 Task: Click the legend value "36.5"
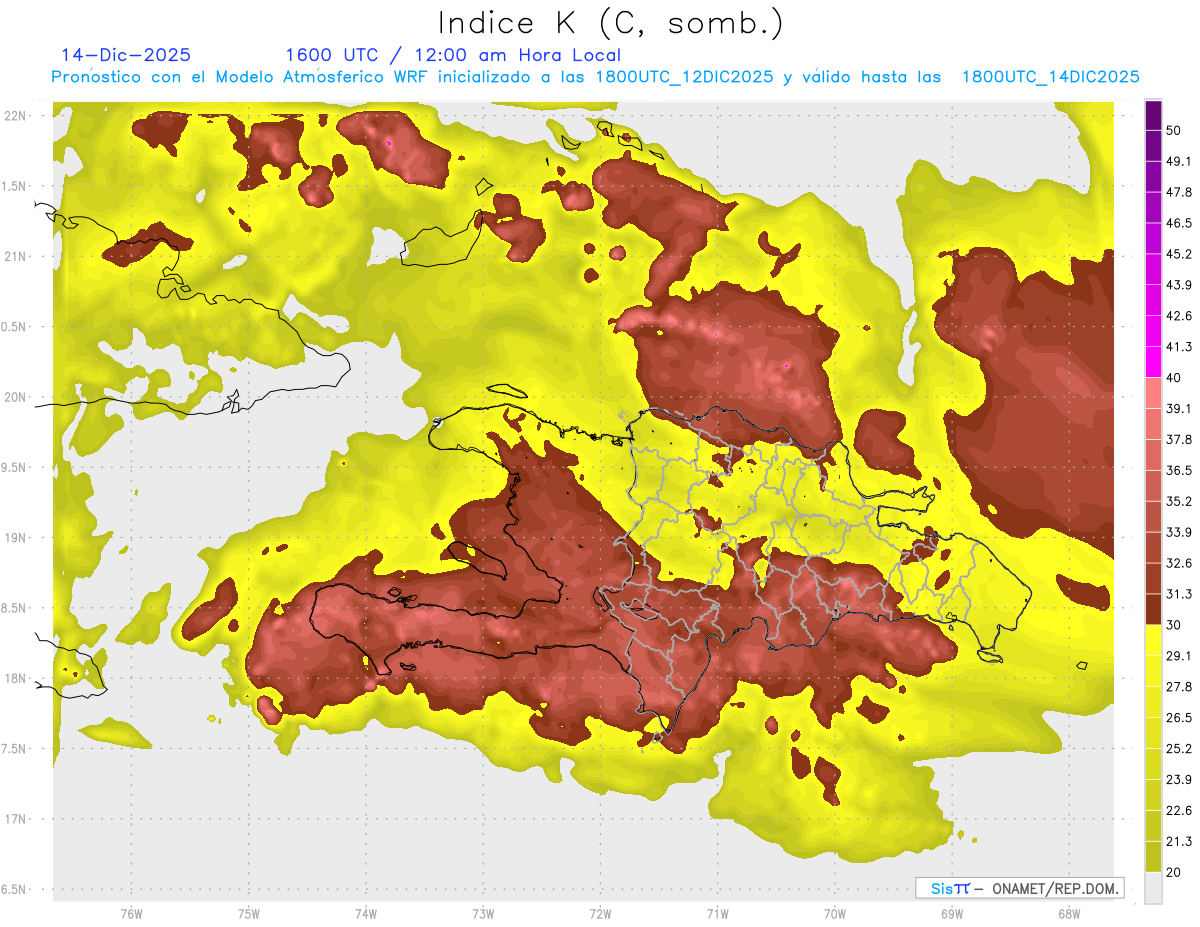[1178, 470]
